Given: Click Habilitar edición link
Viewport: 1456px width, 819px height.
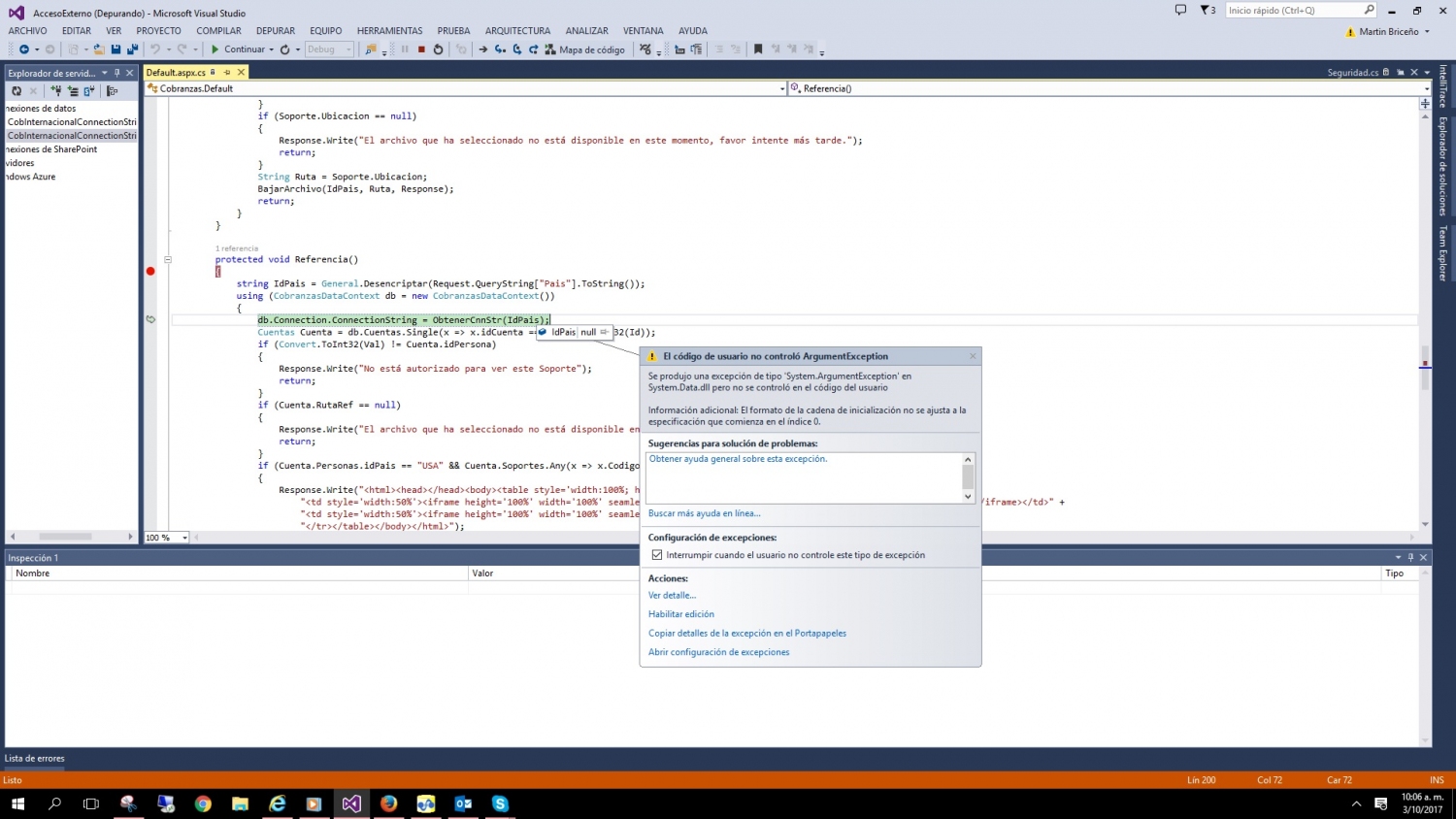Looking at the screenshot, I should click(681, 614).
